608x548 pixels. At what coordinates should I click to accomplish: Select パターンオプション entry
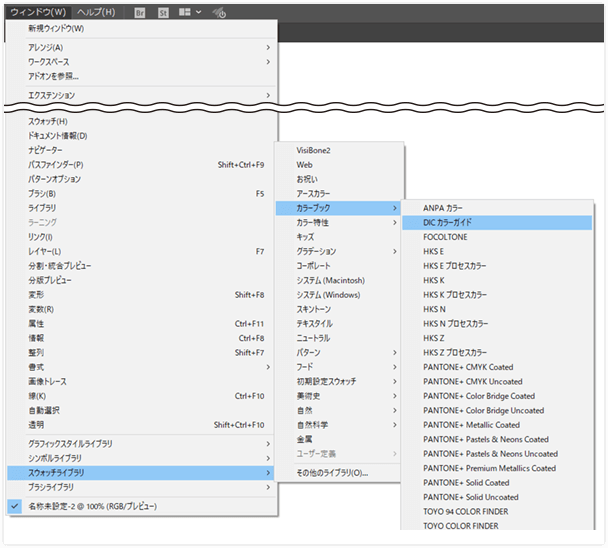(x=142, y=179)
